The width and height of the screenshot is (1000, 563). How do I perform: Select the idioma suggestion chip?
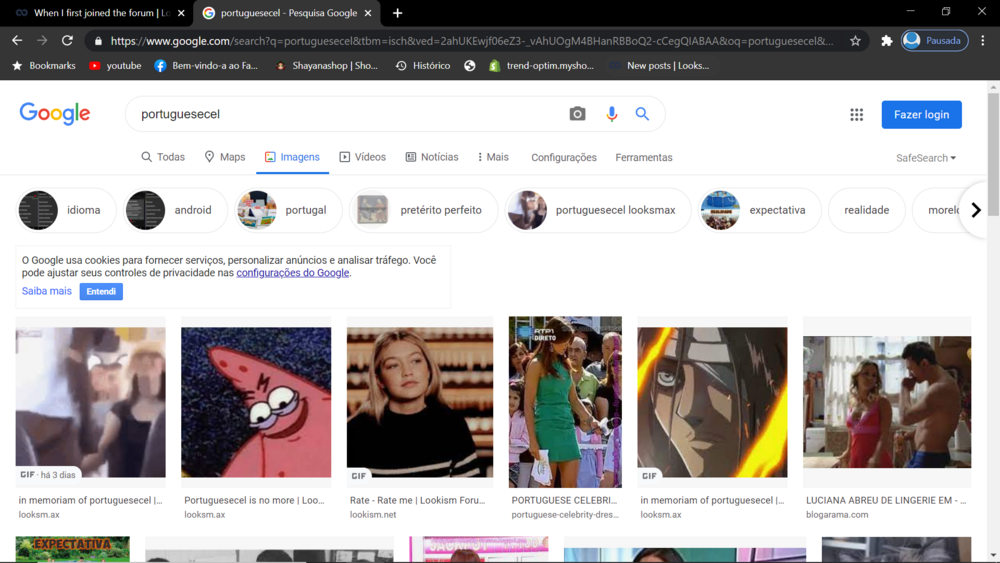[66, 210]
